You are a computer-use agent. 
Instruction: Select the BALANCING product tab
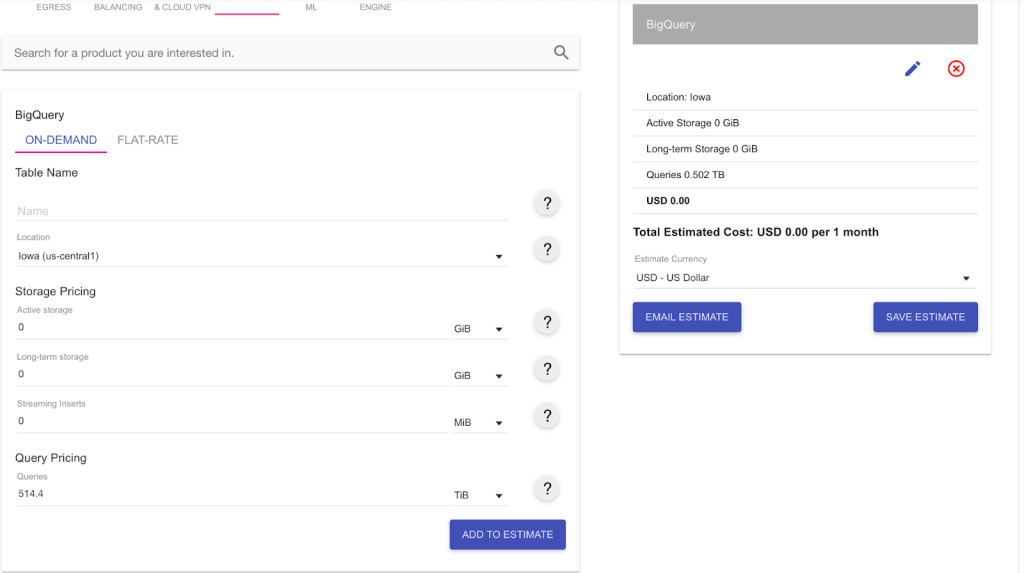[118, 7]
